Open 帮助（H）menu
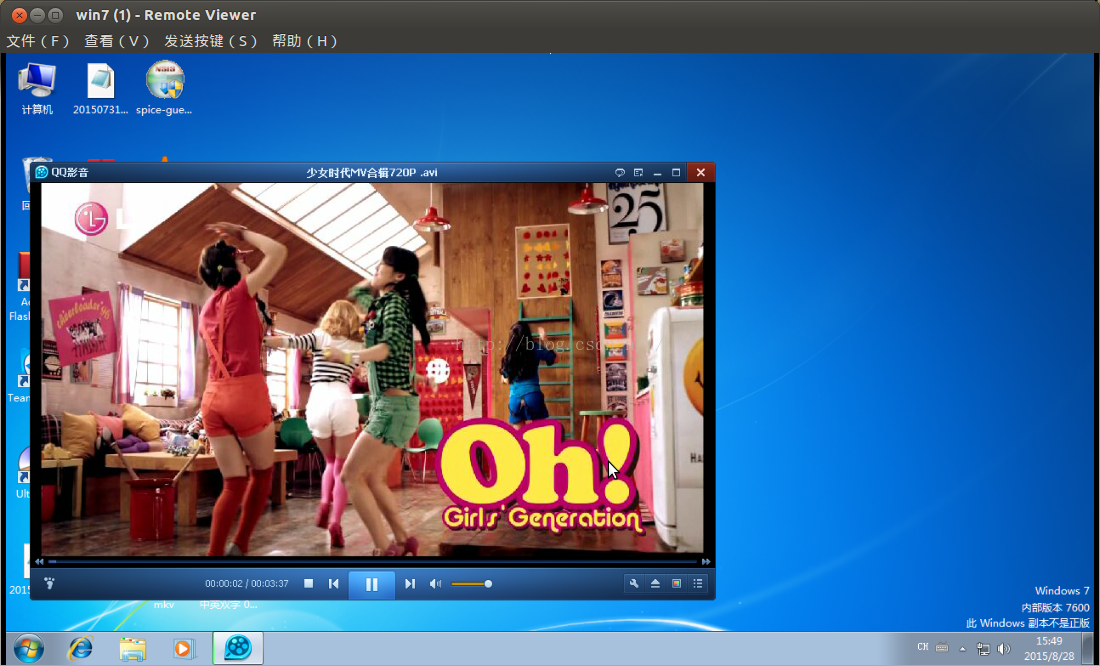The height and width of the screenshot is (666, 1100). tap(305, 41)
